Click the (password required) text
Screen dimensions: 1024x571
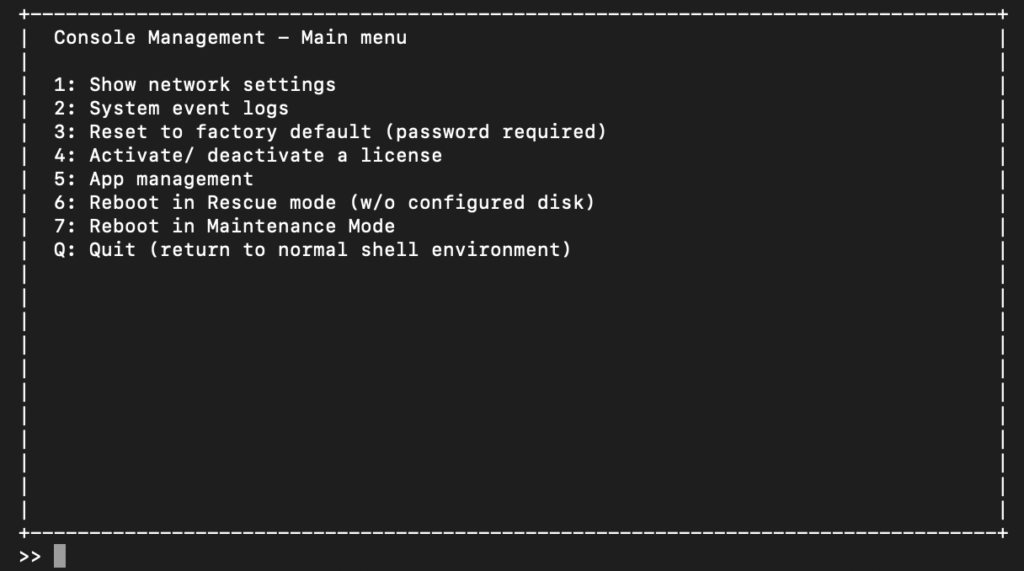(496, 132)
